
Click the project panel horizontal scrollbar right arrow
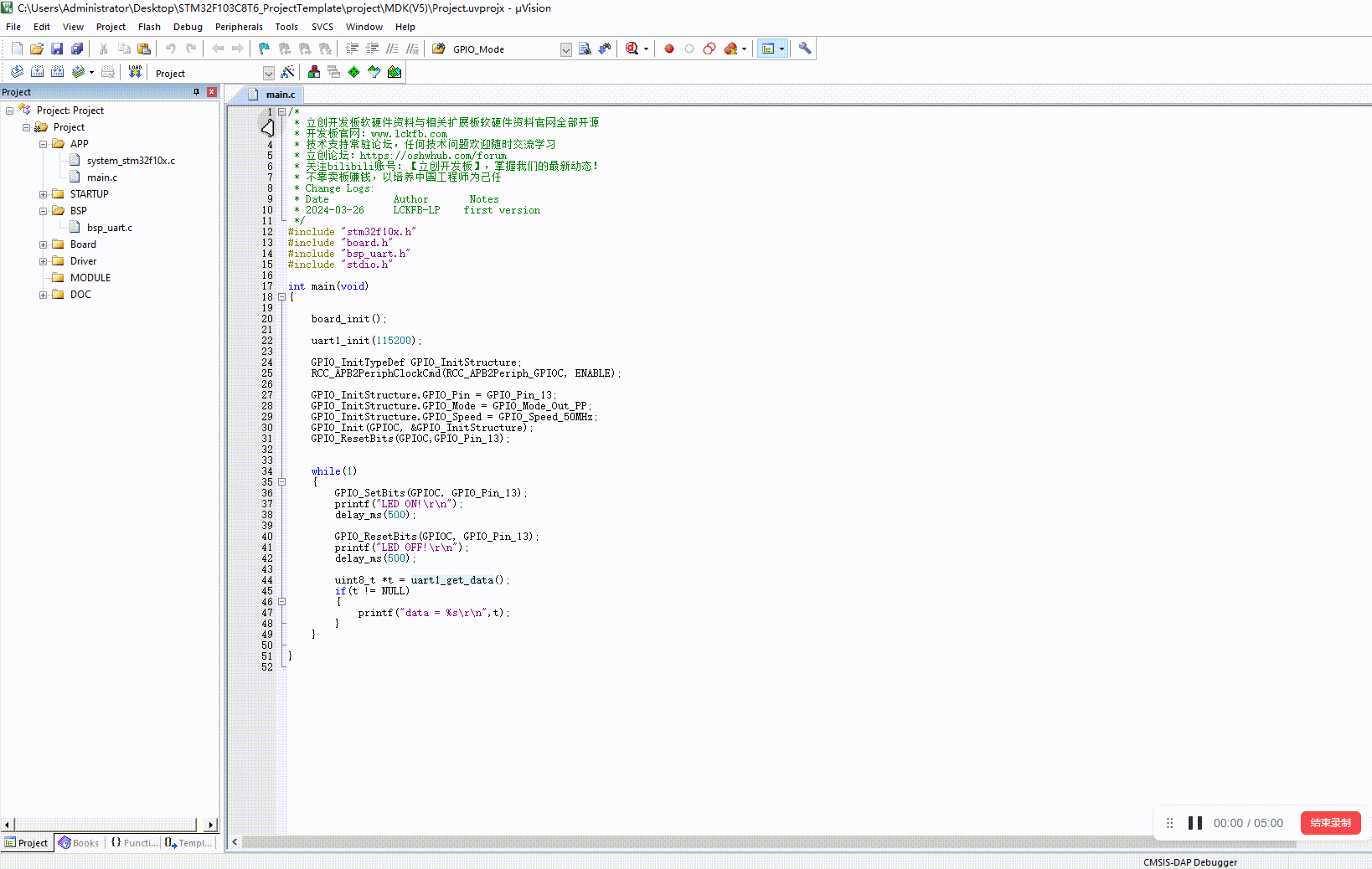pyautogui.click(x=211, y=825)
